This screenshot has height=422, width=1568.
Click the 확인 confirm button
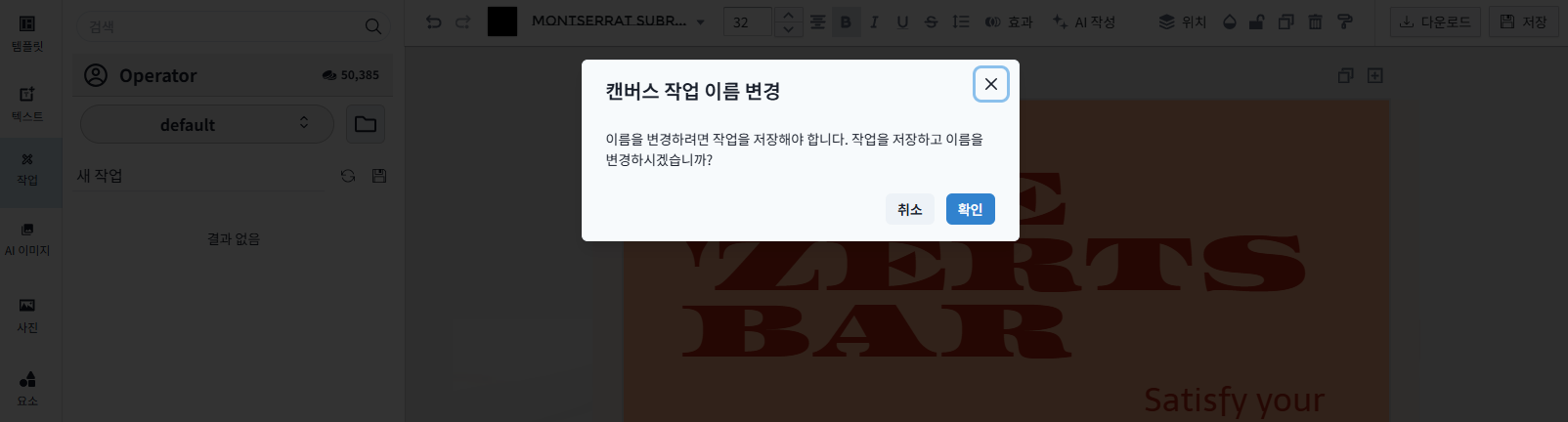[x=970, y=209]
